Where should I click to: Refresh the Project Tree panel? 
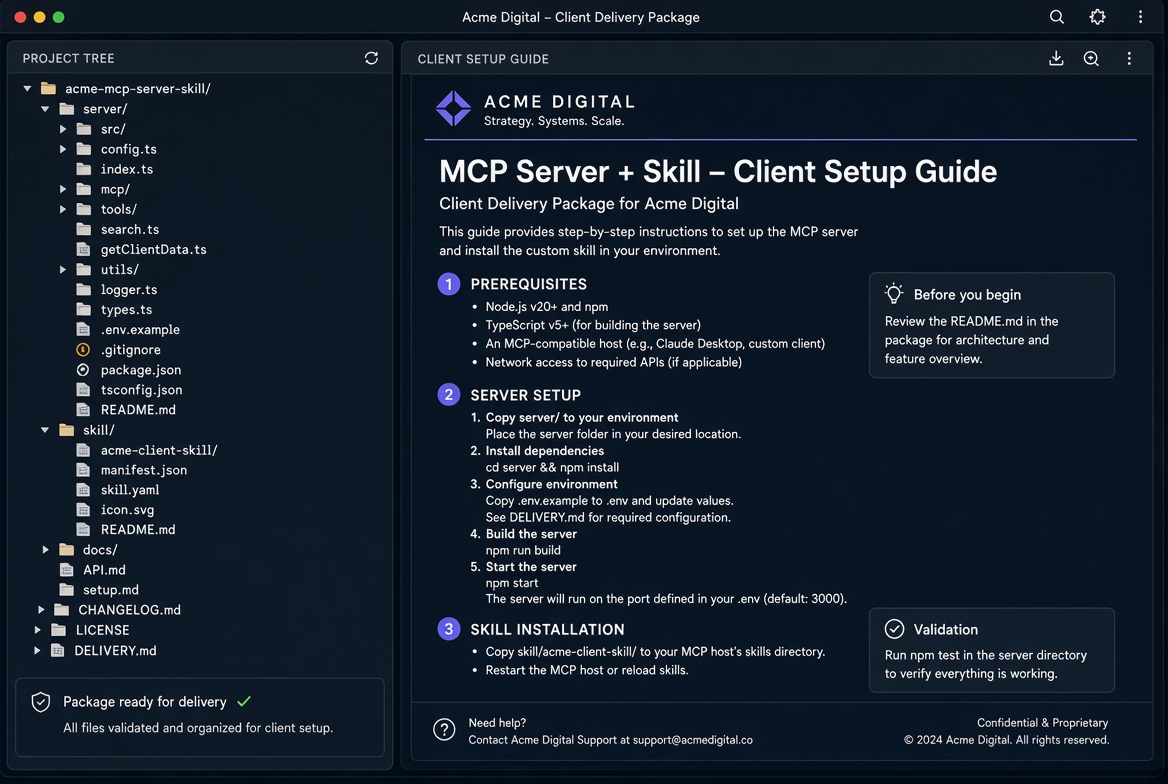[x=371, y=58]
